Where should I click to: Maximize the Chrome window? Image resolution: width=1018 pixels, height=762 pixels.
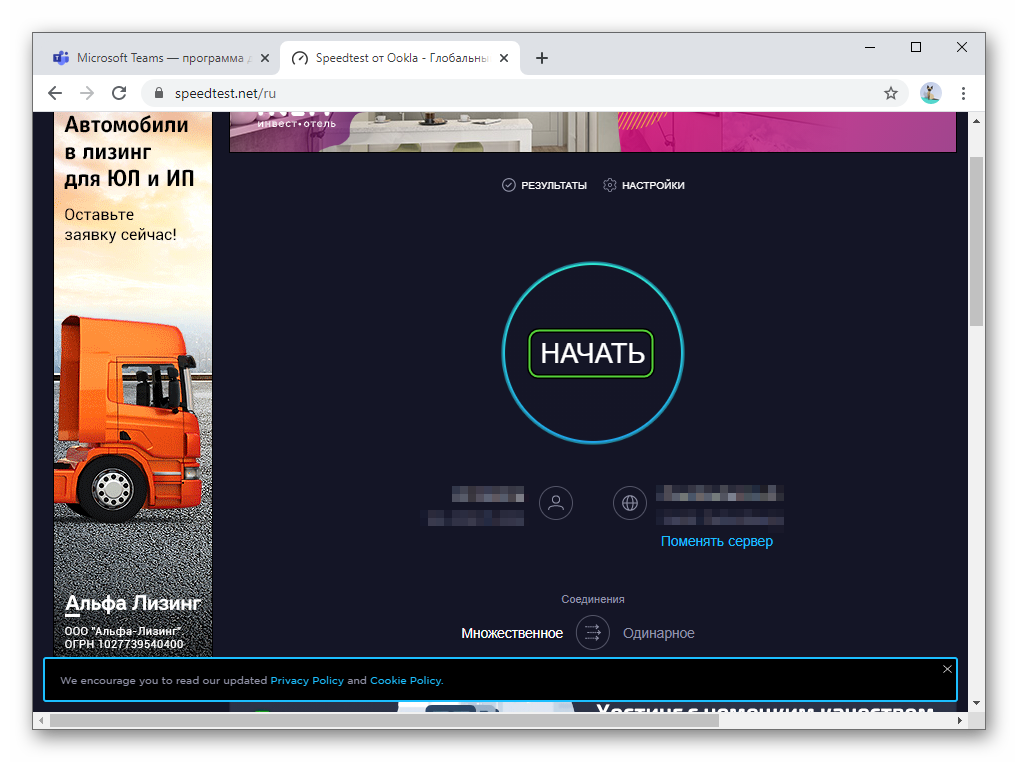(916, 47)
